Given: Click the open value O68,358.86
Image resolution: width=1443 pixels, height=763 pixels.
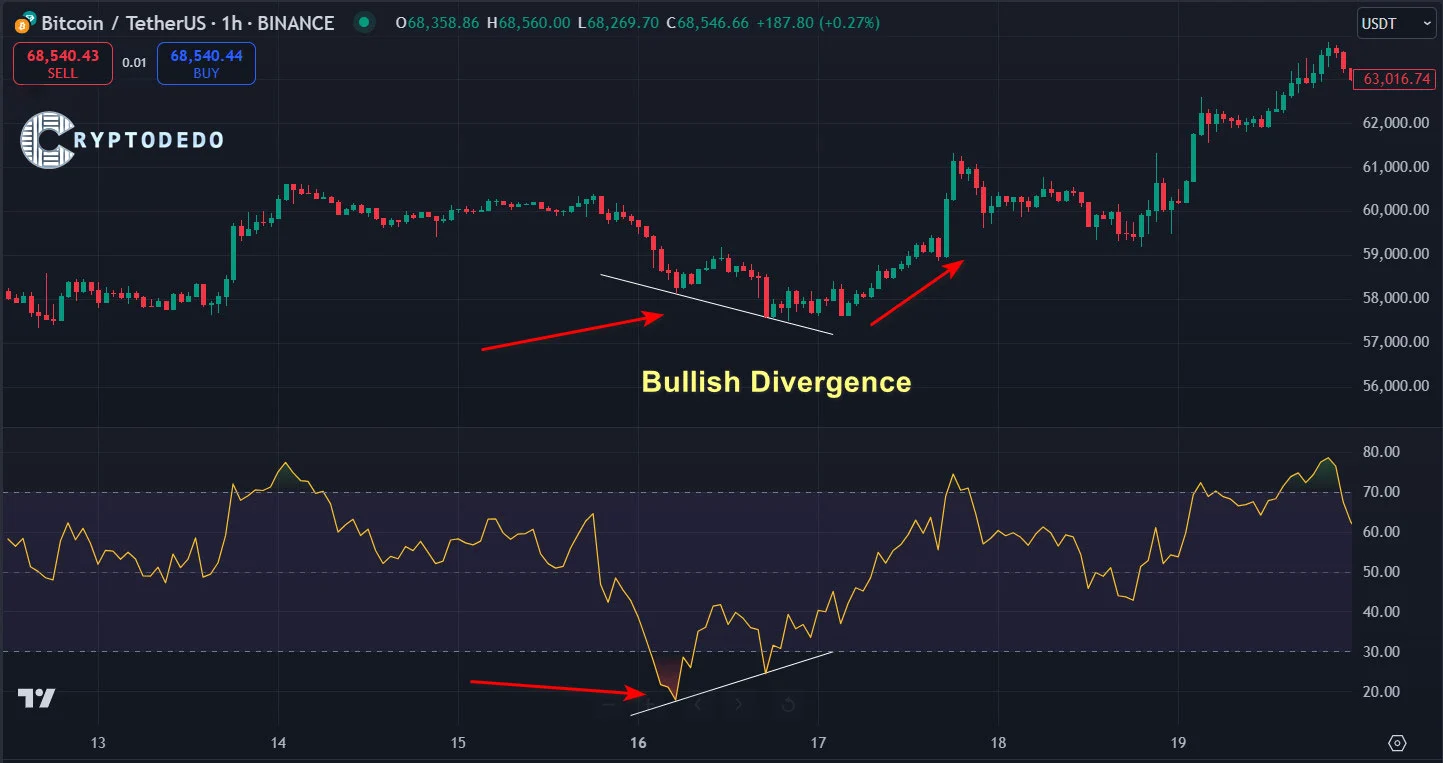Looking at the screenshot, I should [438, 23].
